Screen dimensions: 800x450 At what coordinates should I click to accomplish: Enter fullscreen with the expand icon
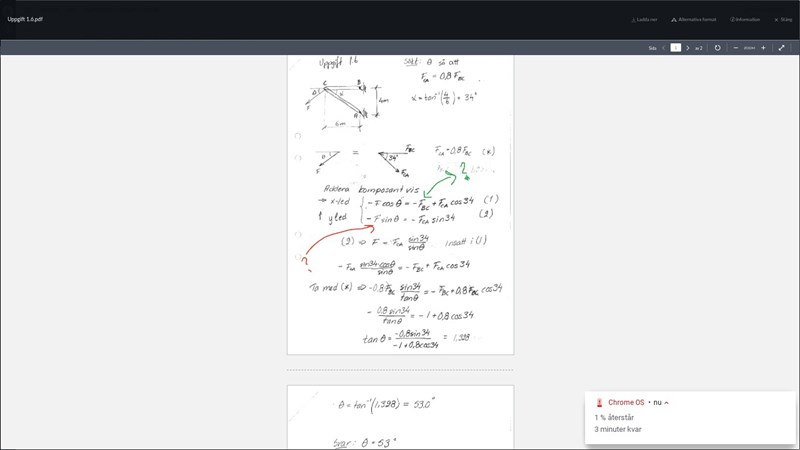click(782, 48)
